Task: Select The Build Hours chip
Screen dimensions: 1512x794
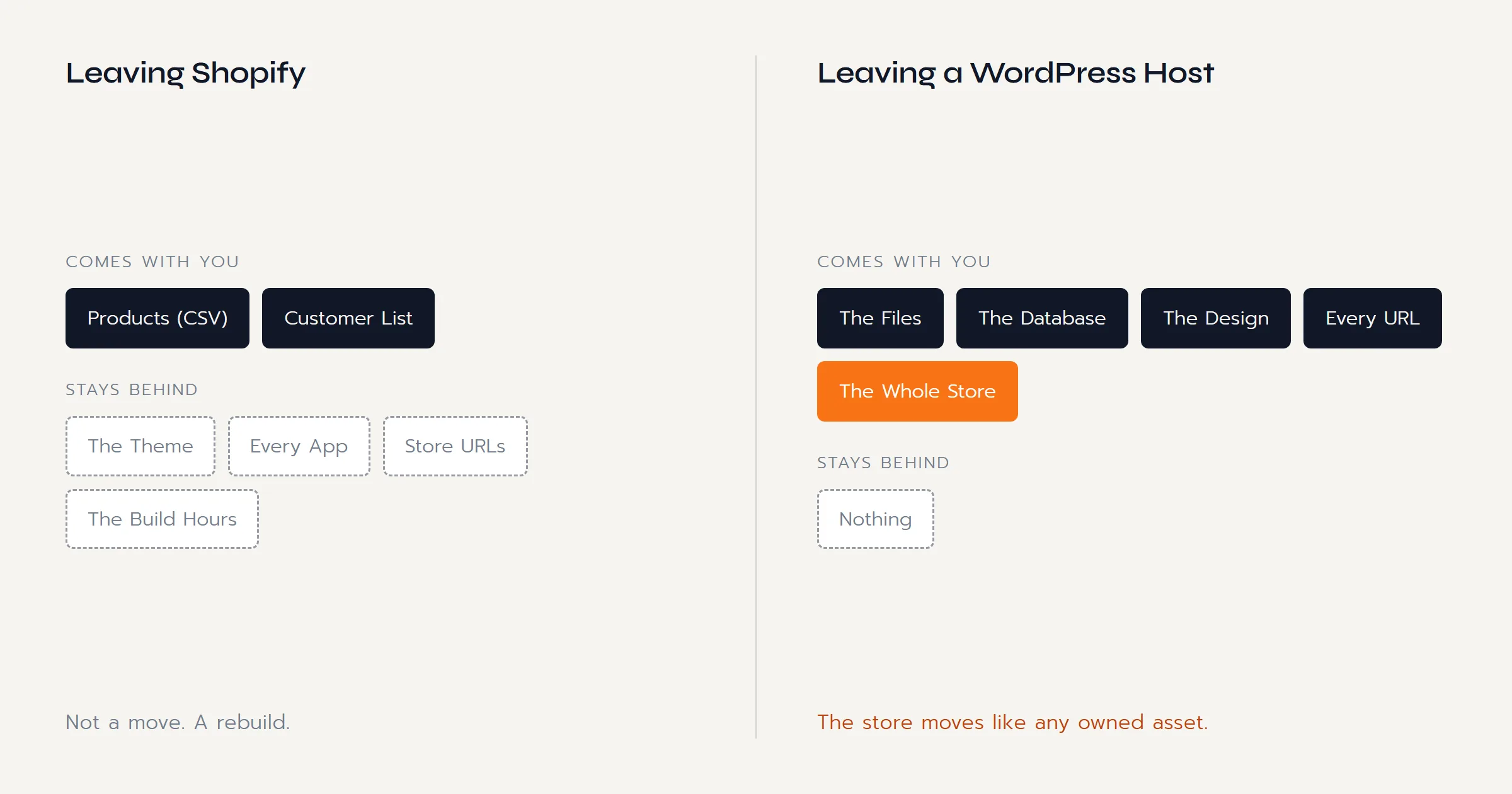Action: click(163, 519)
